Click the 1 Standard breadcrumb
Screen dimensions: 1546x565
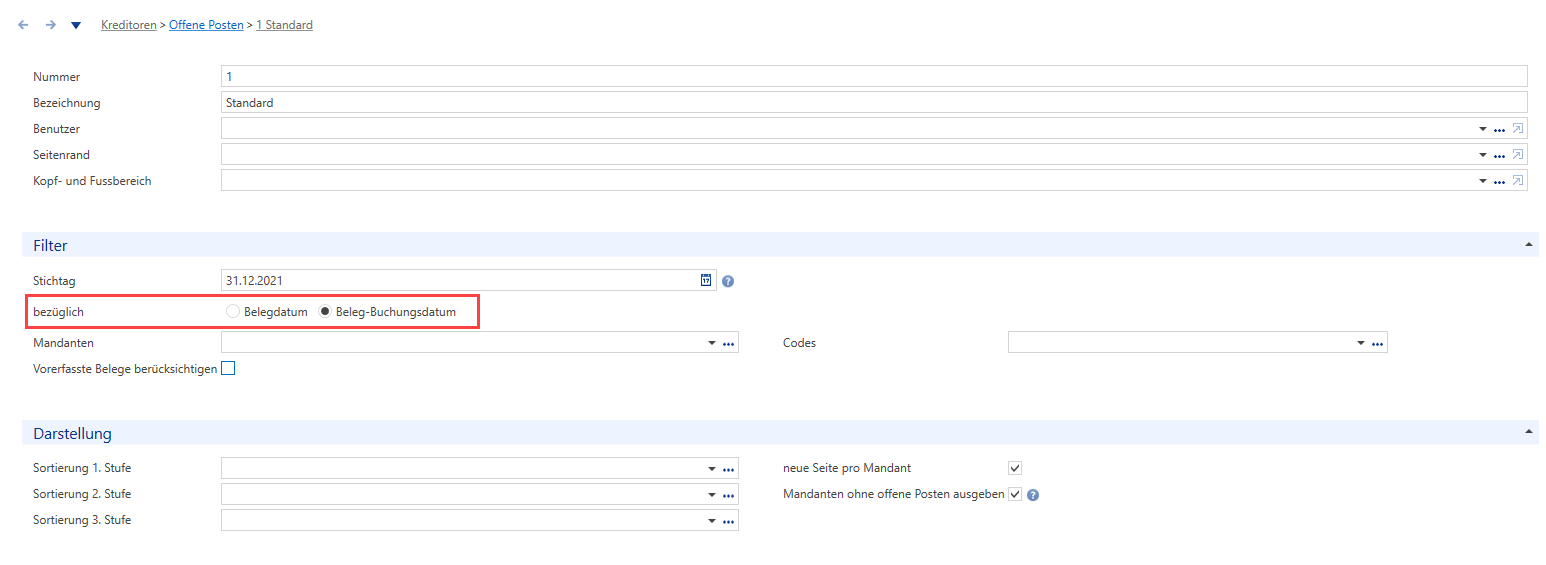click(x=284, y=25)
